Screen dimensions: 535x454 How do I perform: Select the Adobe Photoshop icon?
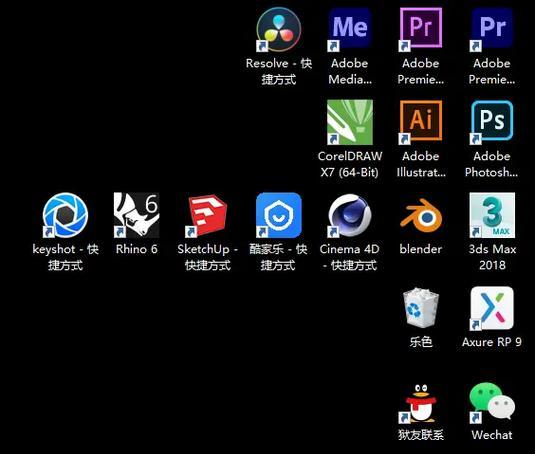[x=492, y=122]
